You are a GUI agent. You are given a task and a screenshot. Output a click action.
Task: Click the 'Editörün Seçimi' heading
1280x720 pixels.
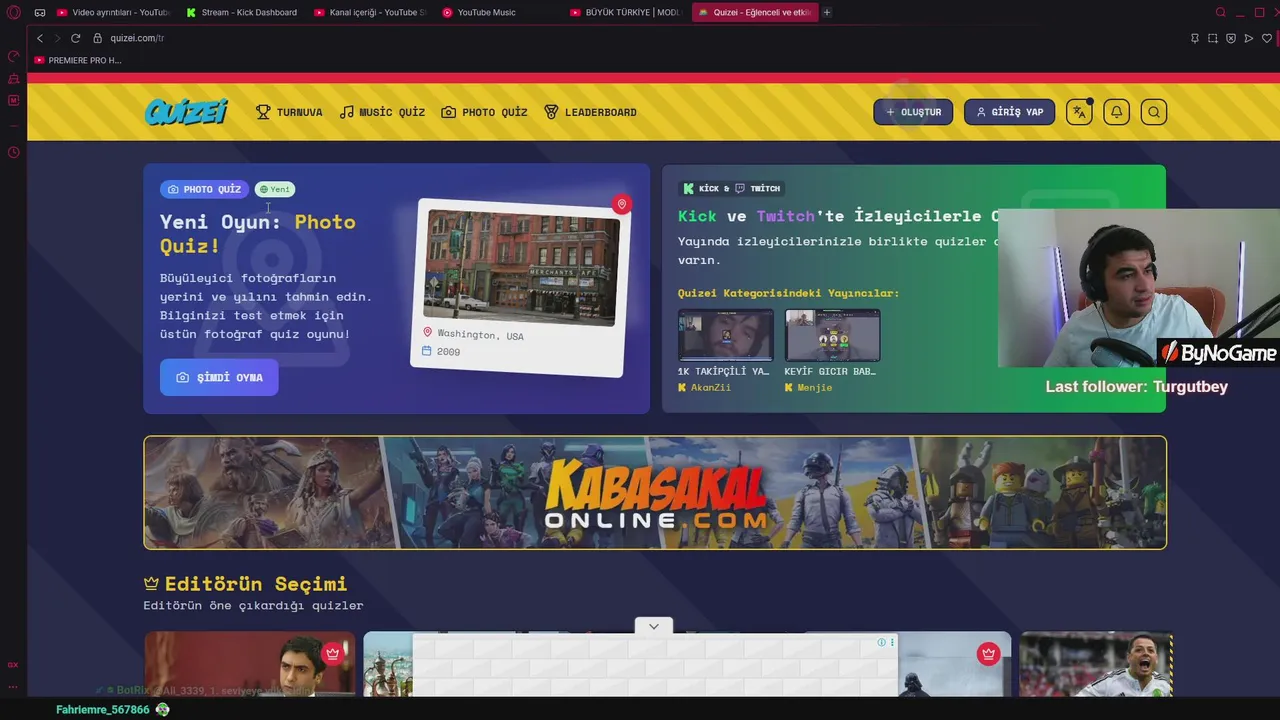[x=256, y=584]
